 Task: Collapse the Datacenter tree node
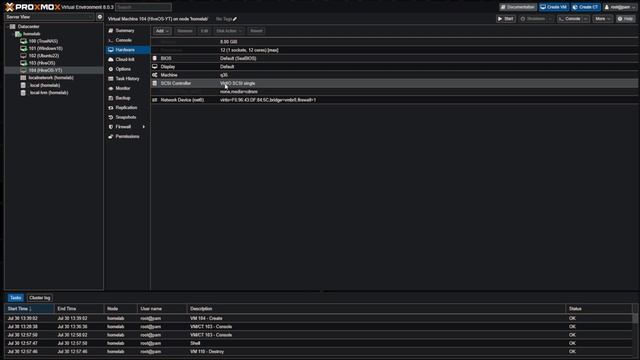point(7,27)
